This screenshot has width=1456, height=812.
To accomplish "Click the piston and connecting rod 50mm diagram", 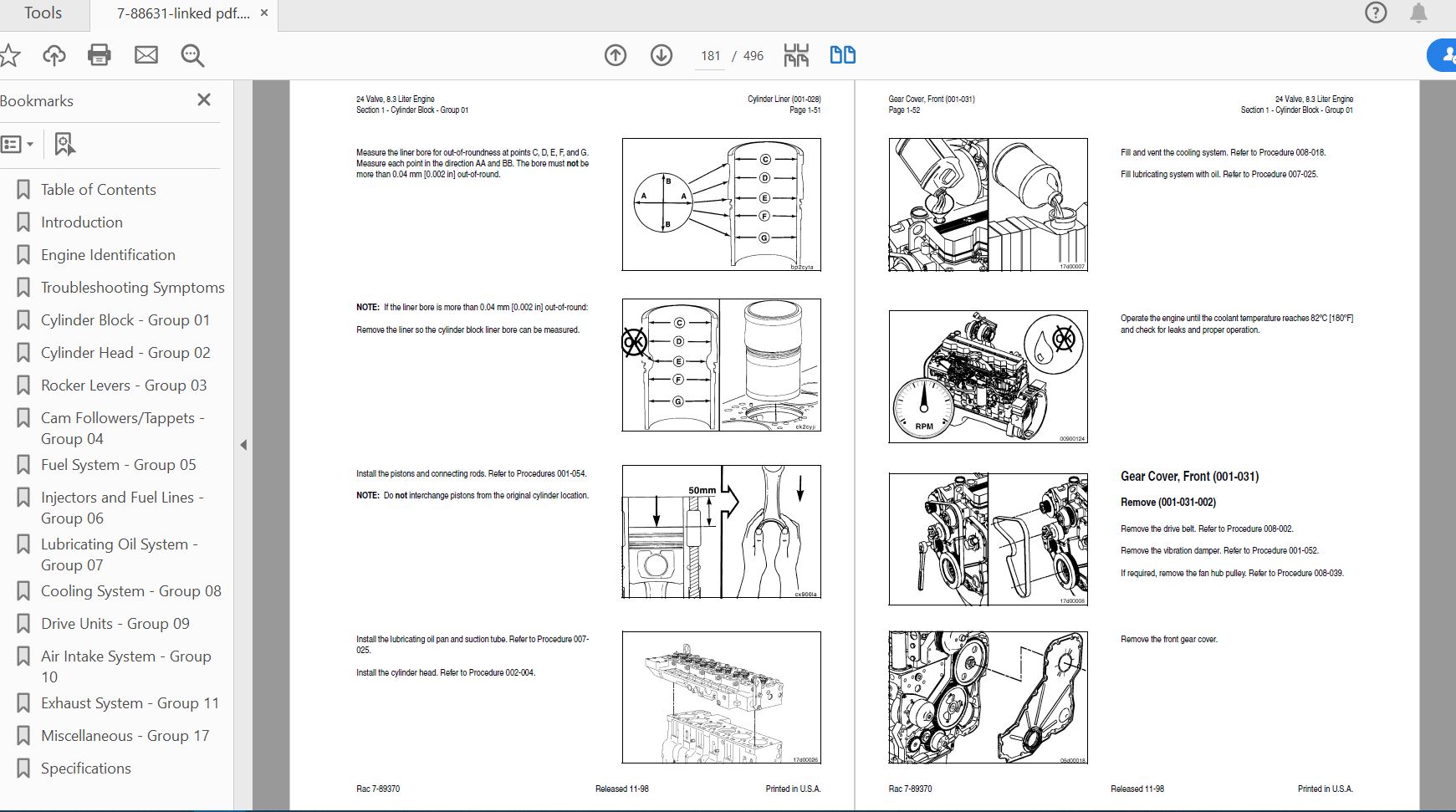I will pyautogui.click(x=721, y=532).
